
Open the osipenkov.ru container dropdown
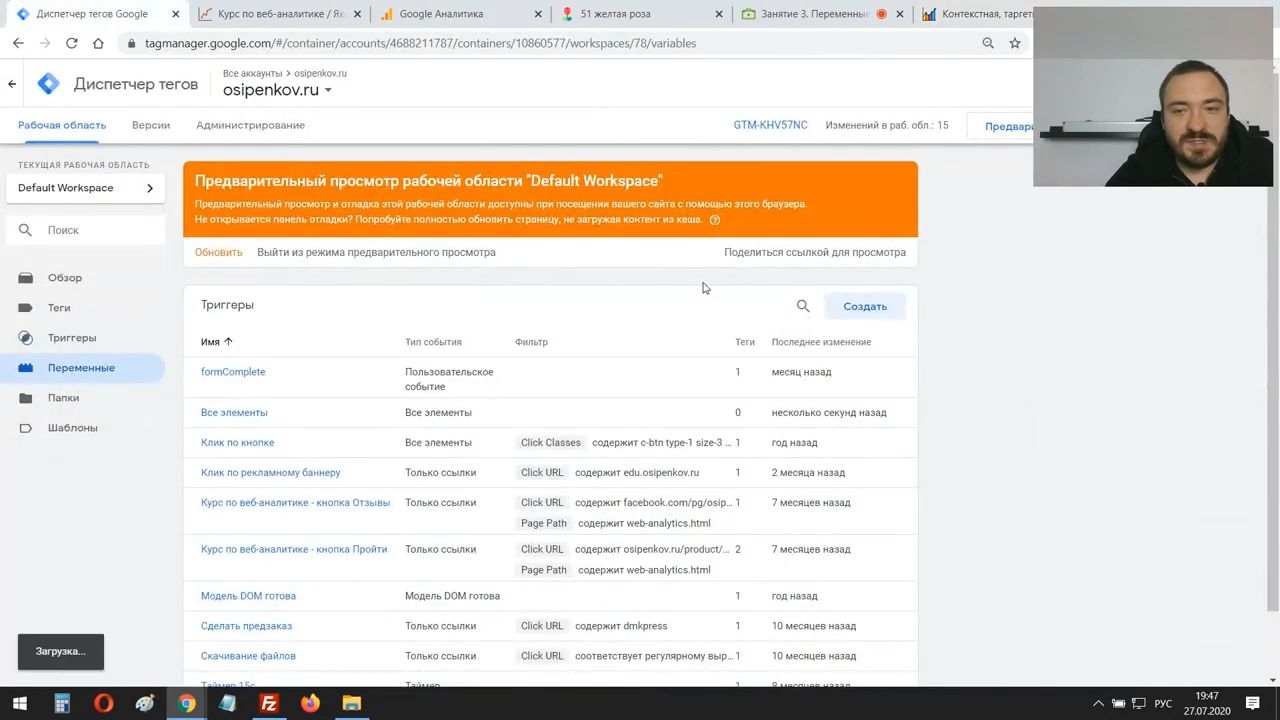tap(277, 90)
